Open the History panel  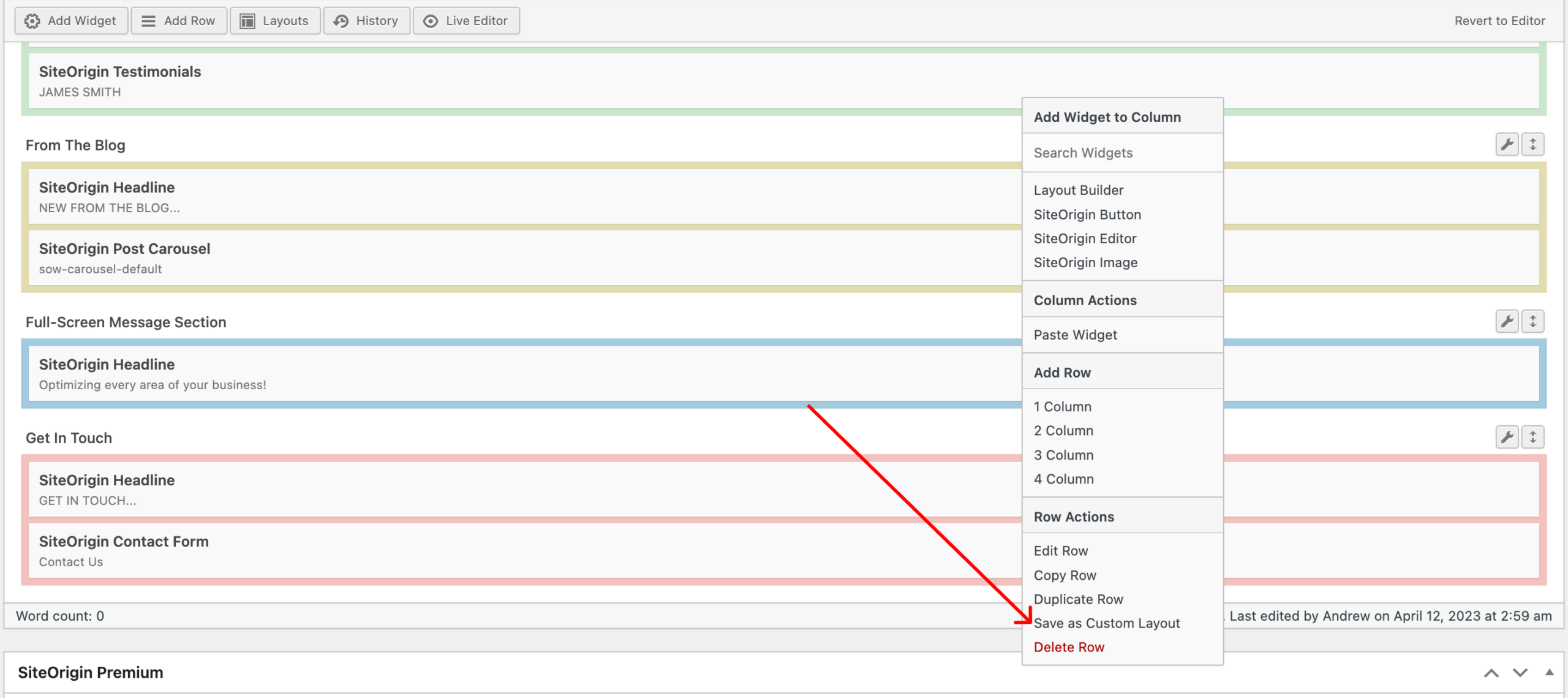tap(366, 21)
